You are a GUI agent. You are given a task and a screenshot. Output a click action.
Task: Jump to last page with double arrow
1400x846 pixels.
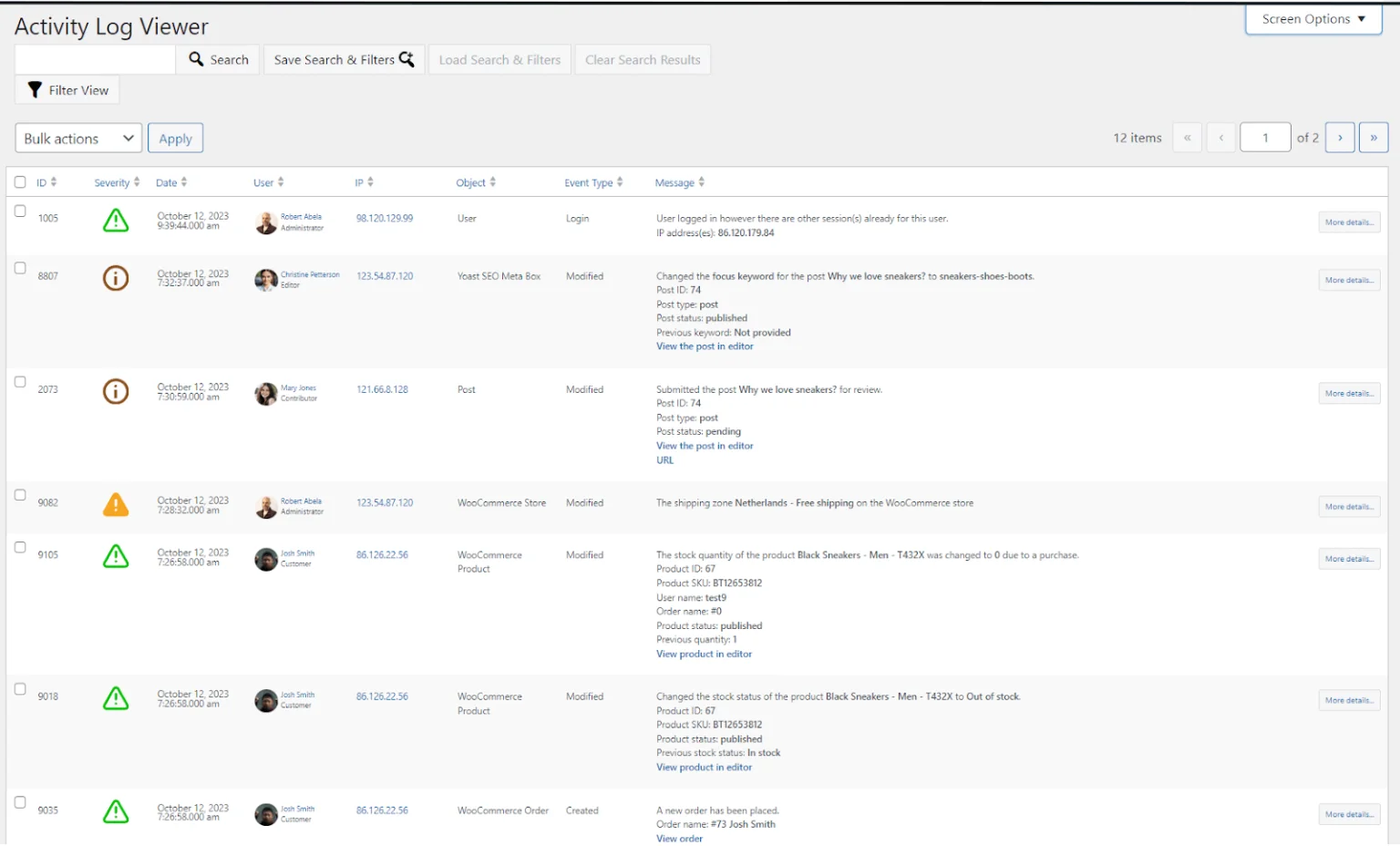1373,138
